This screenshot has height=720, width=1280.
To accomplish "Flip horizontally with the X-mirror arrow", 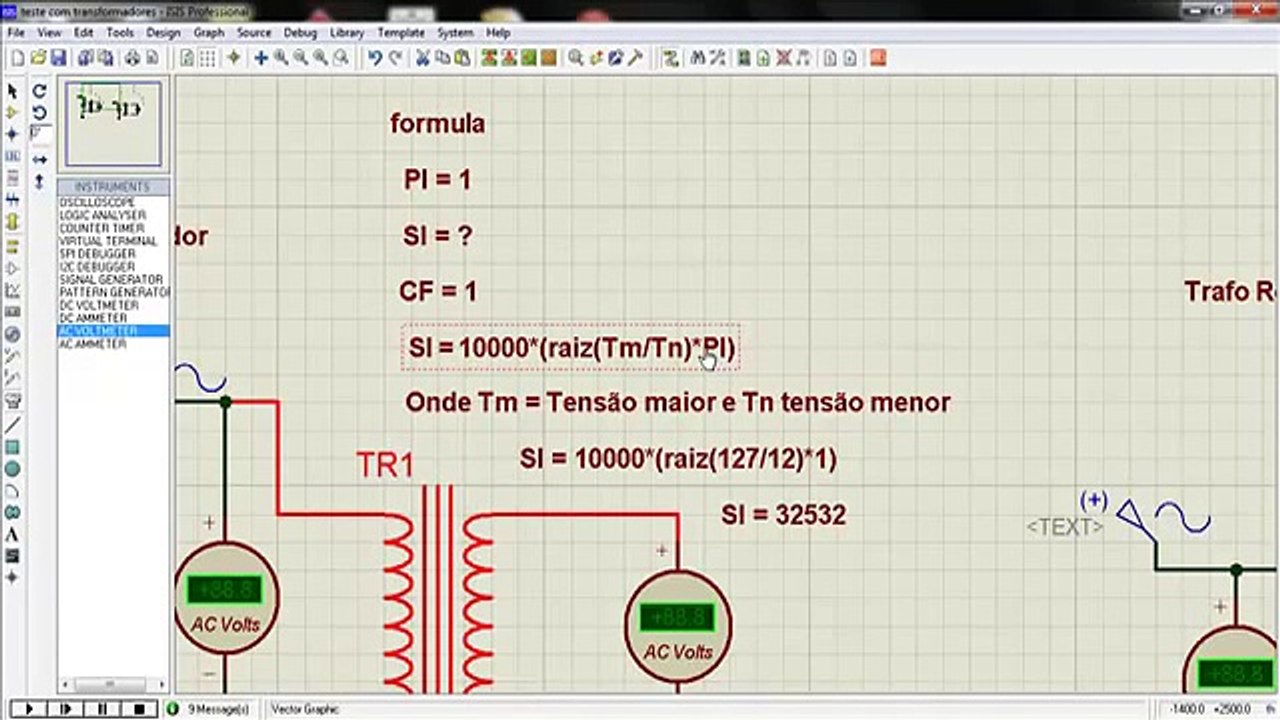I will click(x=39, y=160).
